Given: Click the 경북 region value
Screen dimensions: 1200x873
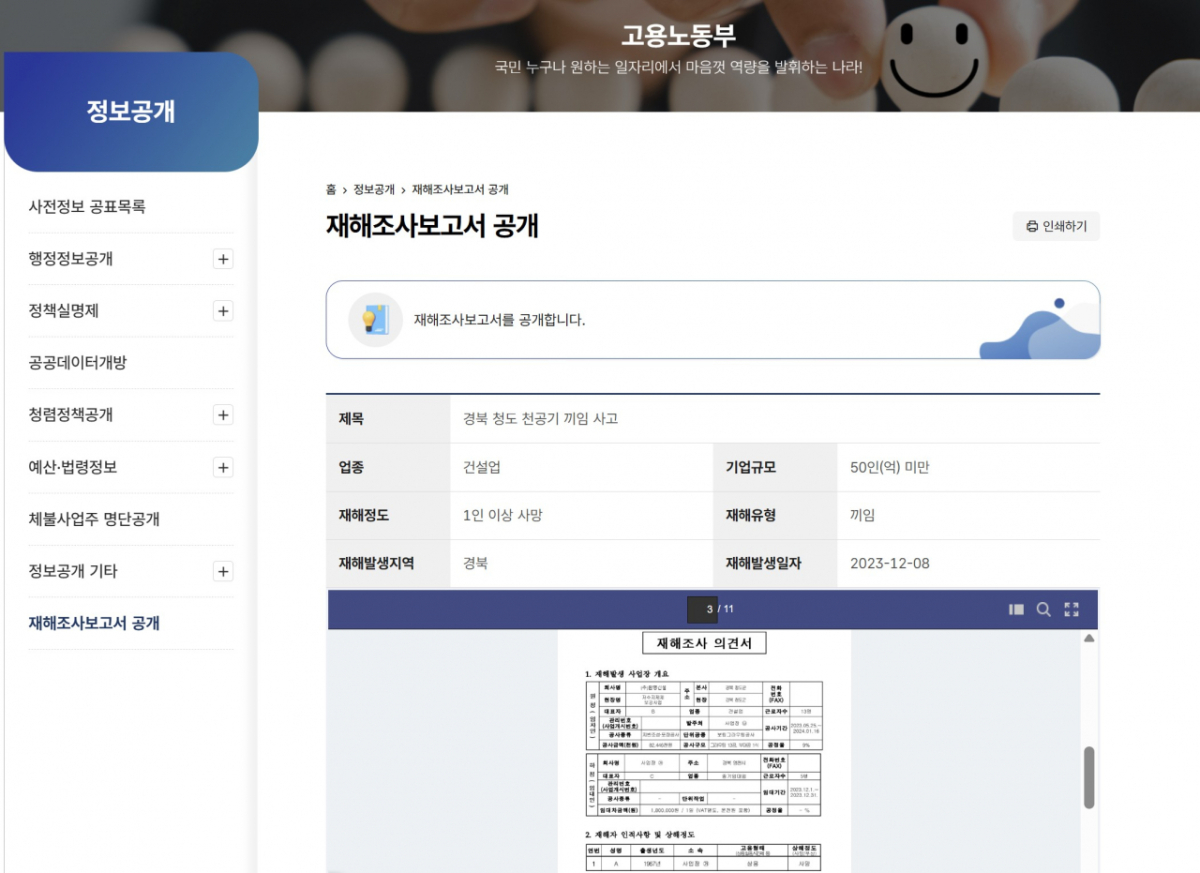Looking at the screenshot, I should 476,563.
